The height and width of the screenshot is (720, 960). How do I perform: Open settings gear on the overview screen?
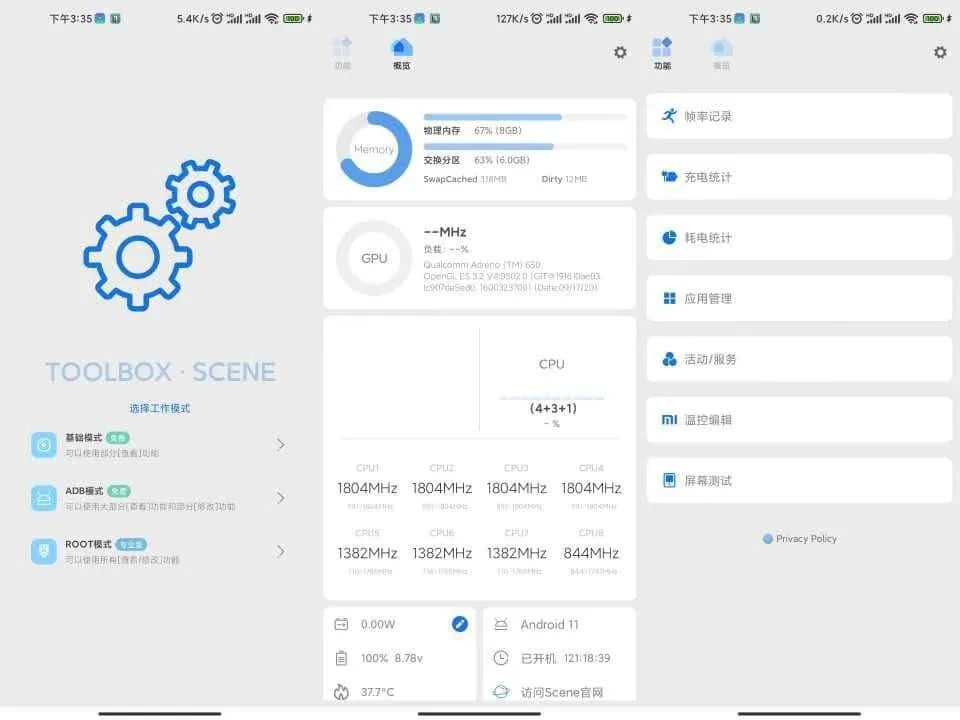coord(620,52)
